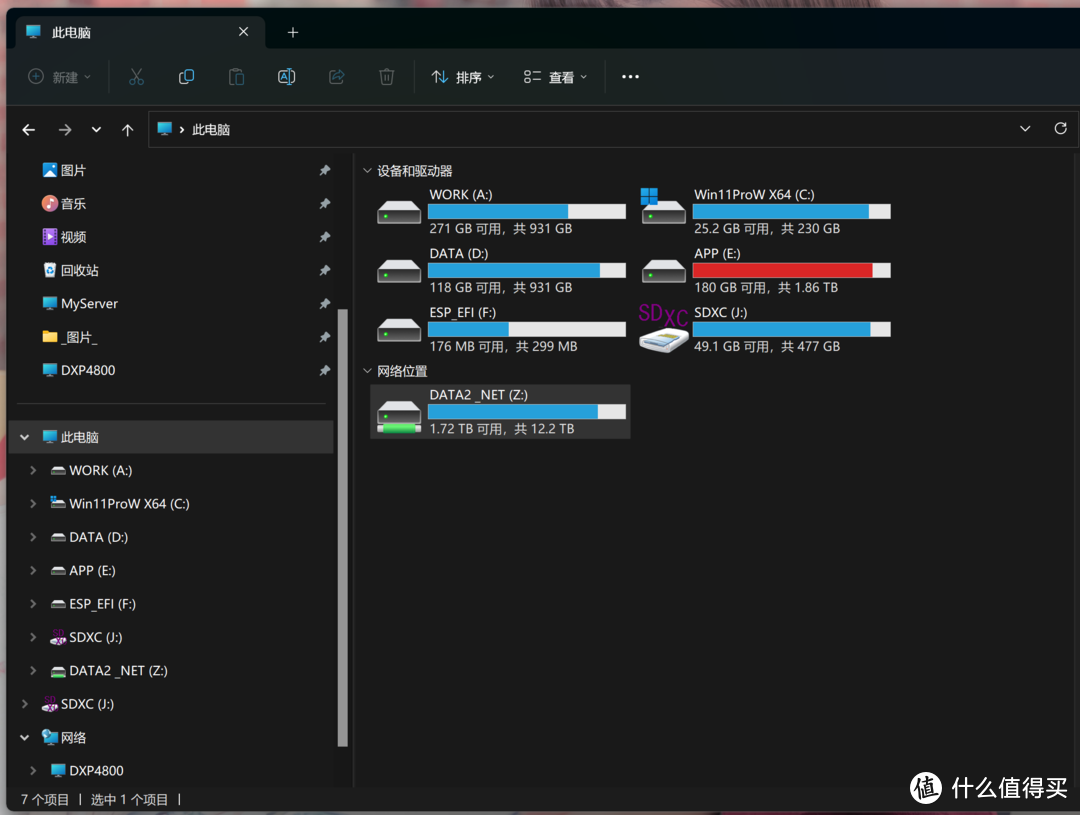Click the Share icon in toolbar
This screenshot has height=815, width=1080.
337,77
